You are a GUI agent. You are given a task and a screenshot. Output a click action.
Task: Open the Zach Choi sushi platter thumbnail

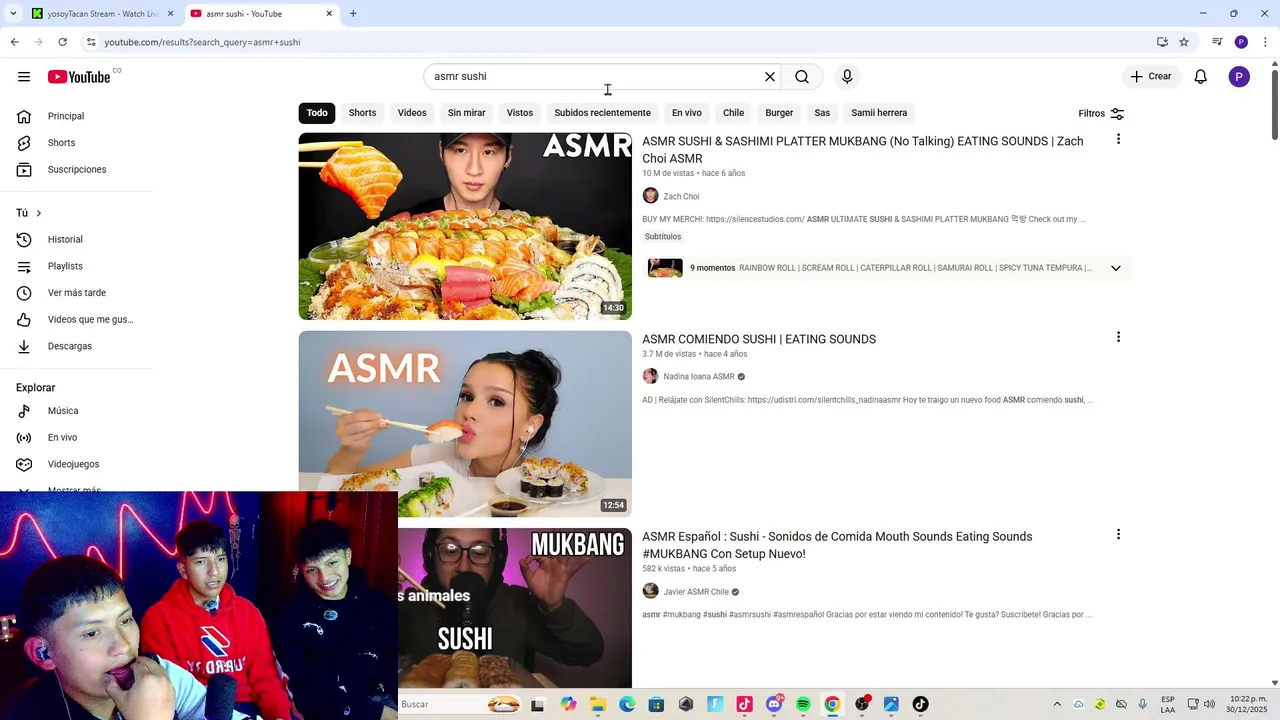465,226
